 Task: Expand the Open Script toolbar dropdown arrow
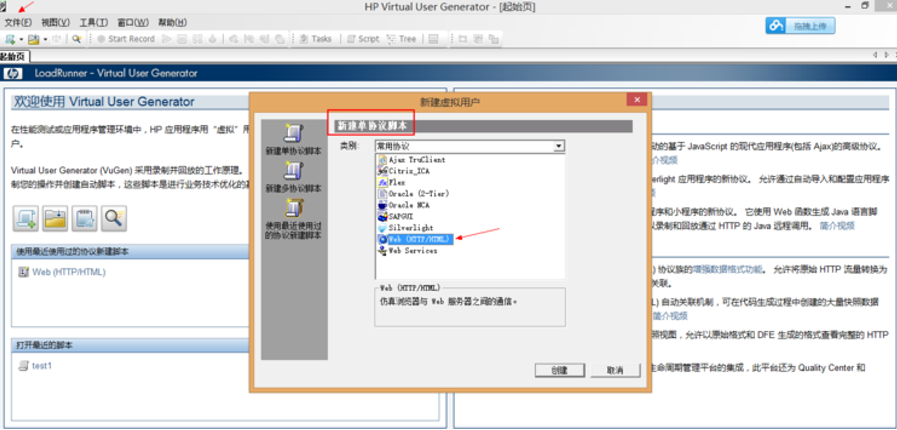point(45,39)
